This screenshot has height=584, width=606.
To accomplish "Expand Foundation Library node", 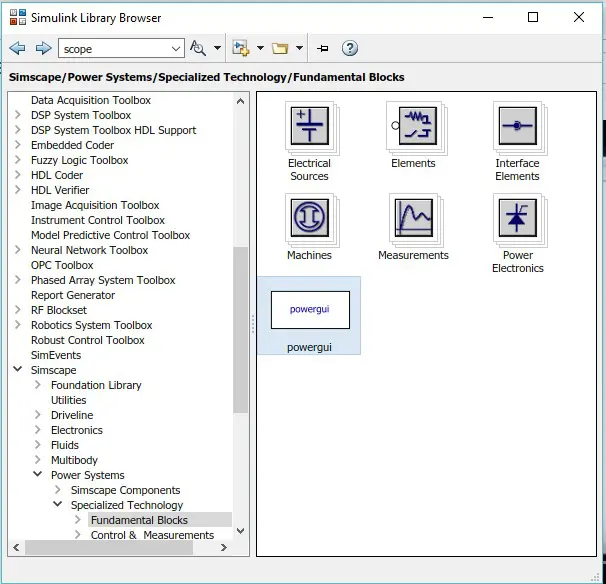I will pyautogui.click(x=38, y=385).
